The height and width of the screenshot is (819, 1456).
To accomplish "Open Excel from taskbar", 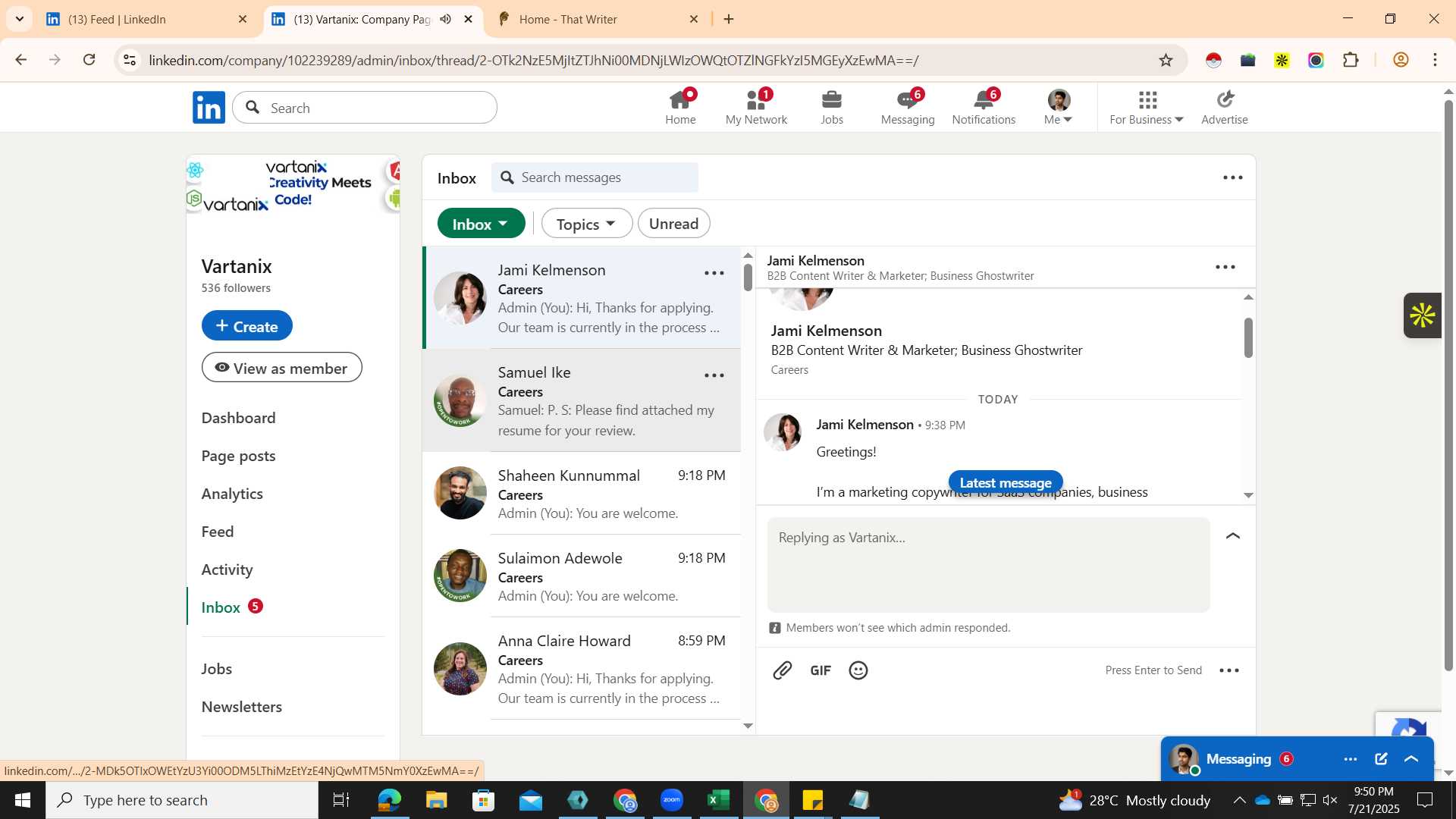I will point(717,800).
